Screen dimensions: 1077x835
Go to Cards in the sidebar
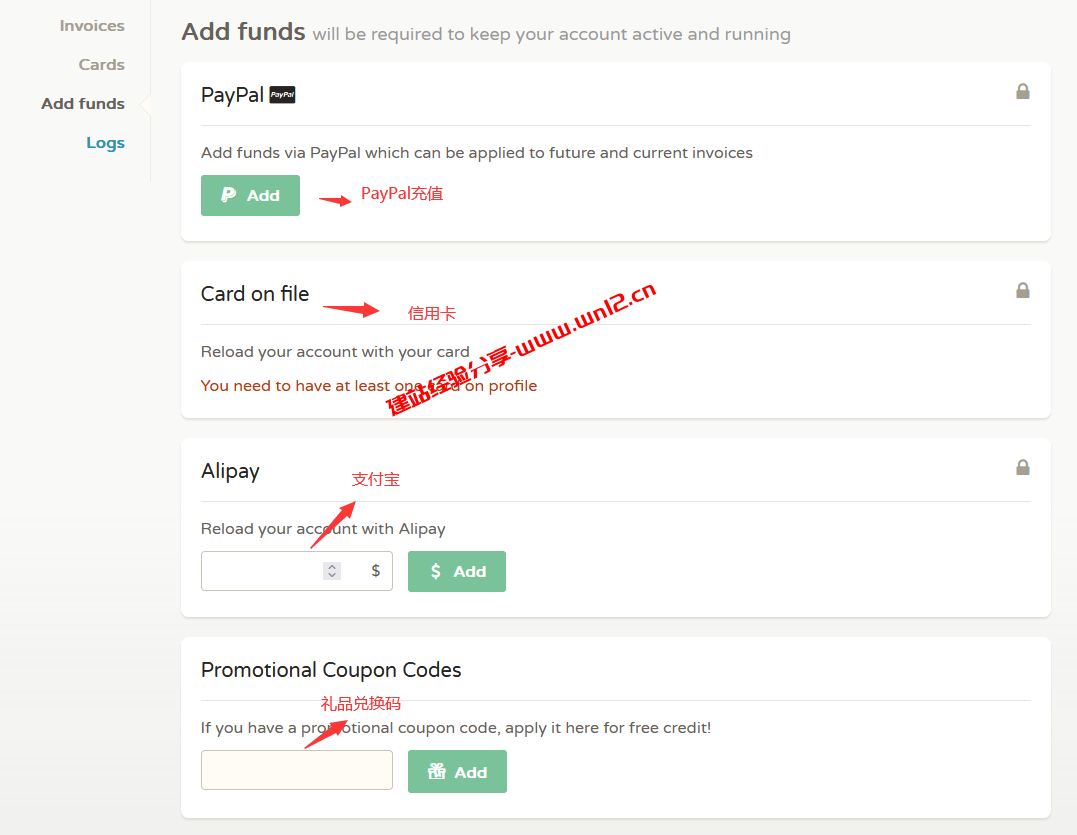pos(101,65)
